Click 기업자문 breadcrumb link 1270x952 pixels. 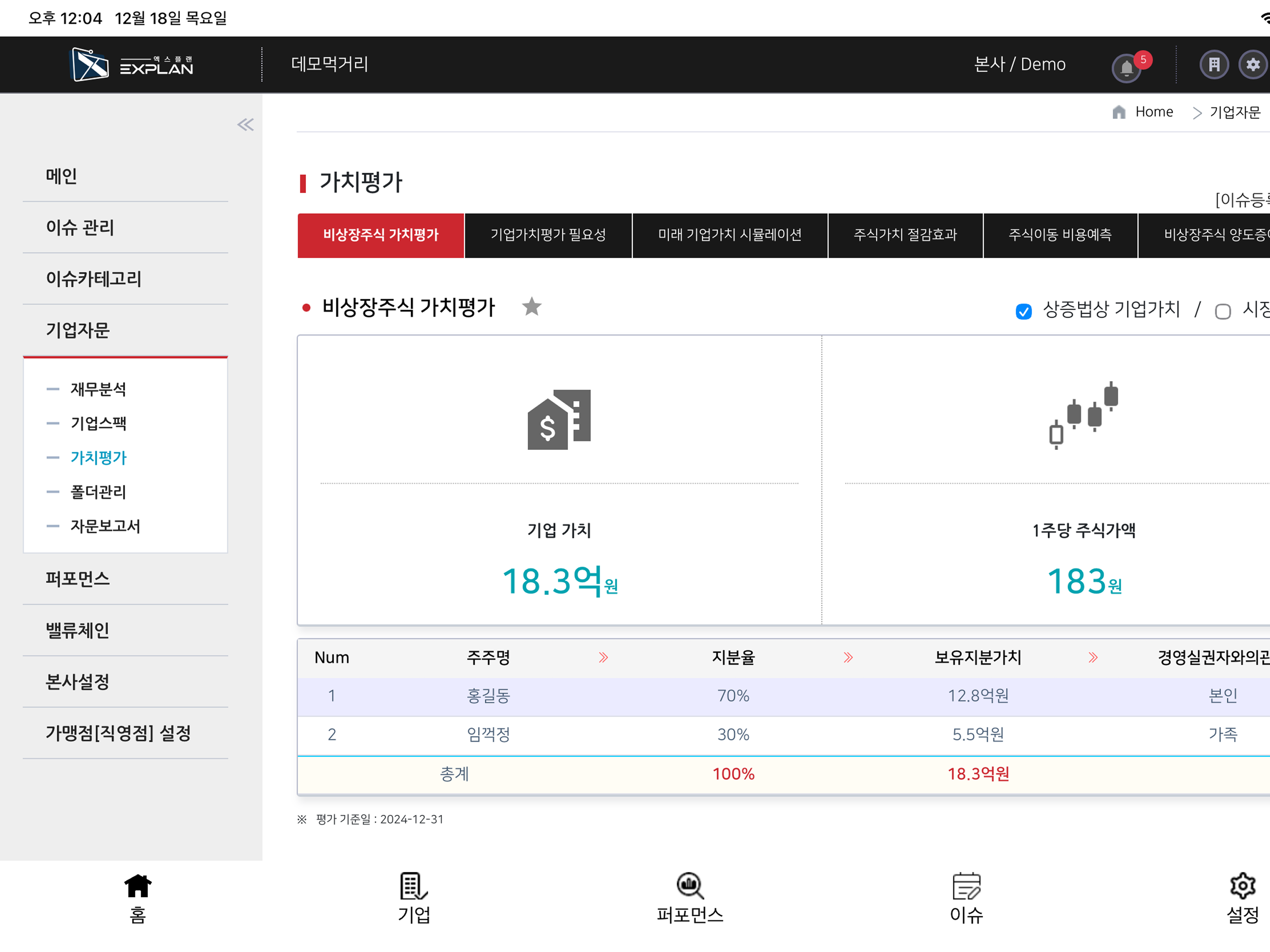pos(1234,112)
